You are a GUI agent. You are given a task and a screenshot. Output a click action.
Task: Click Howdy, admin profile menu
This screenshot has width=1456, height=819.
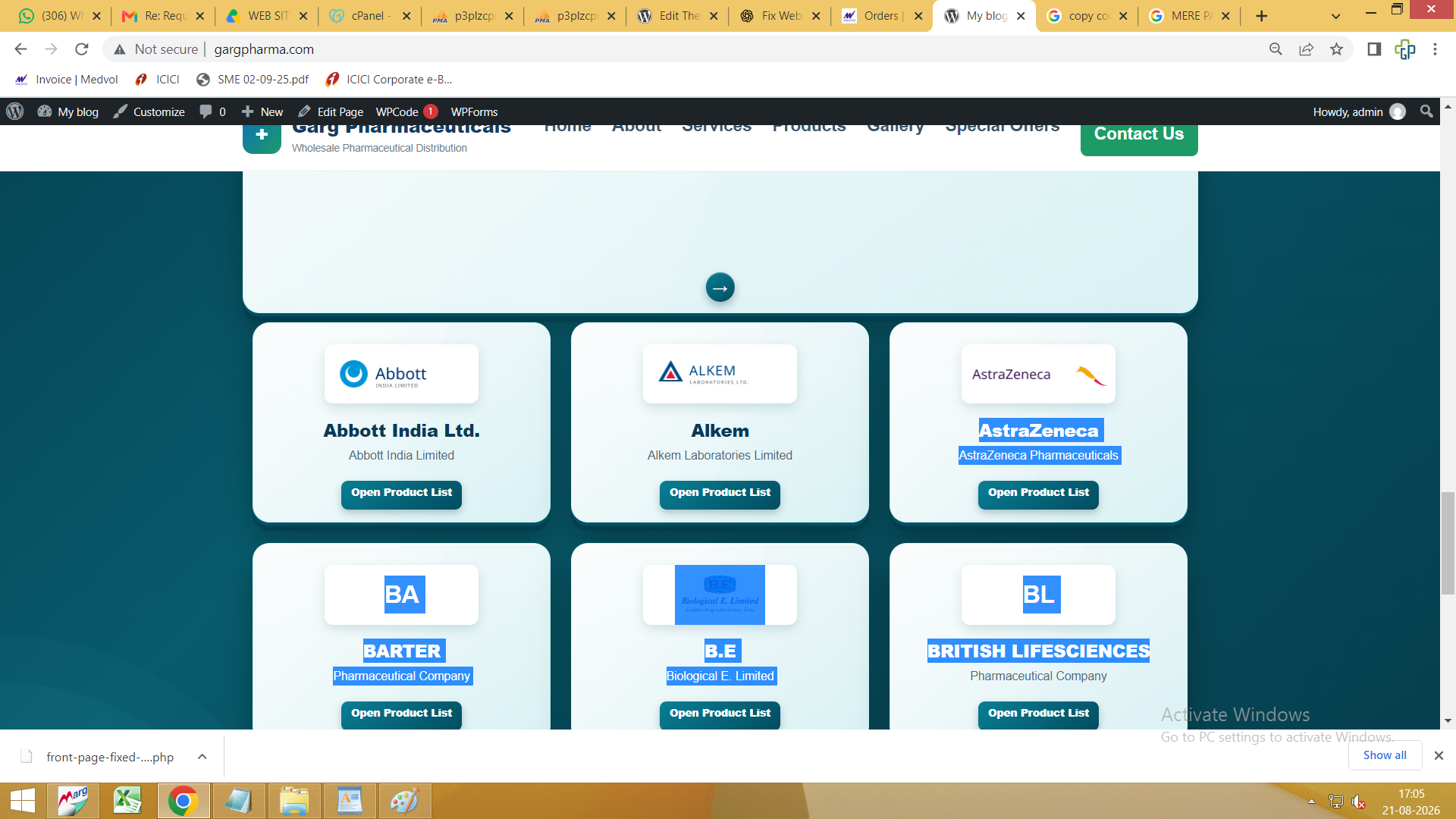[x=1359, y=111]
